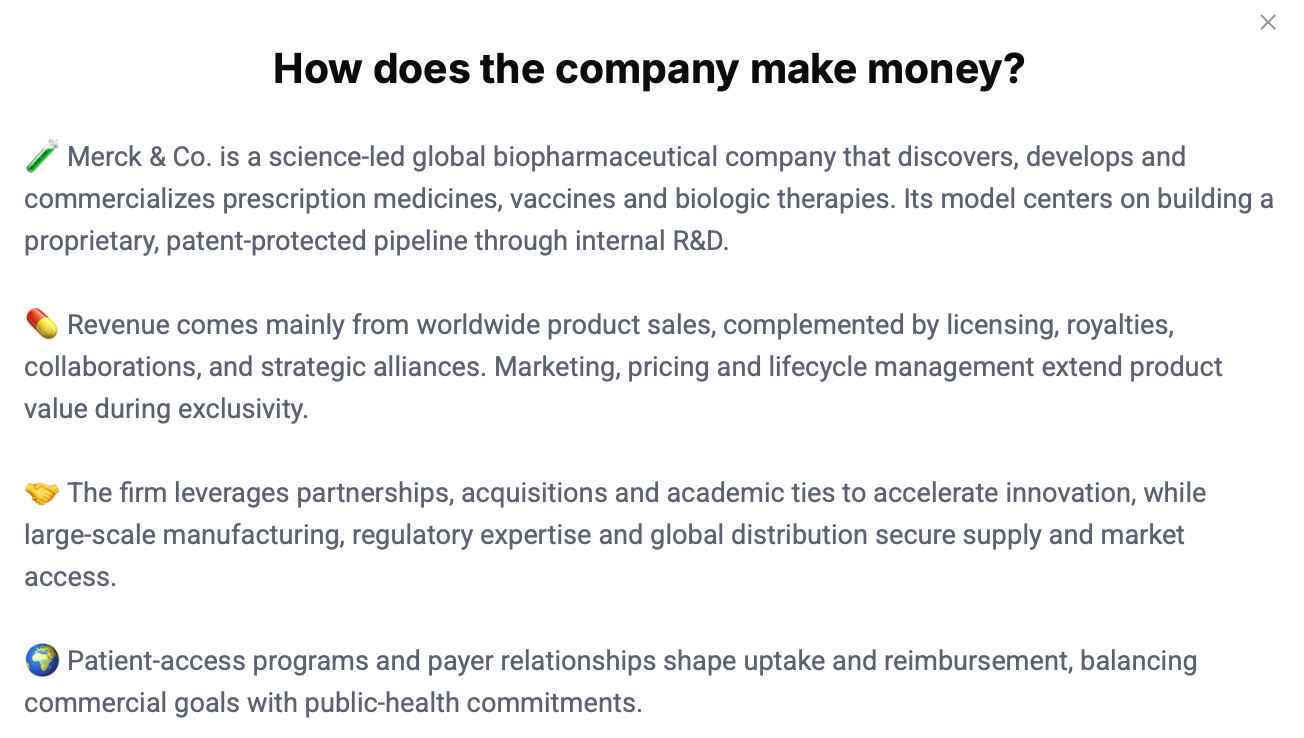
Task: Click the globe earth emoji icon
Action: (x=42, y=660)
